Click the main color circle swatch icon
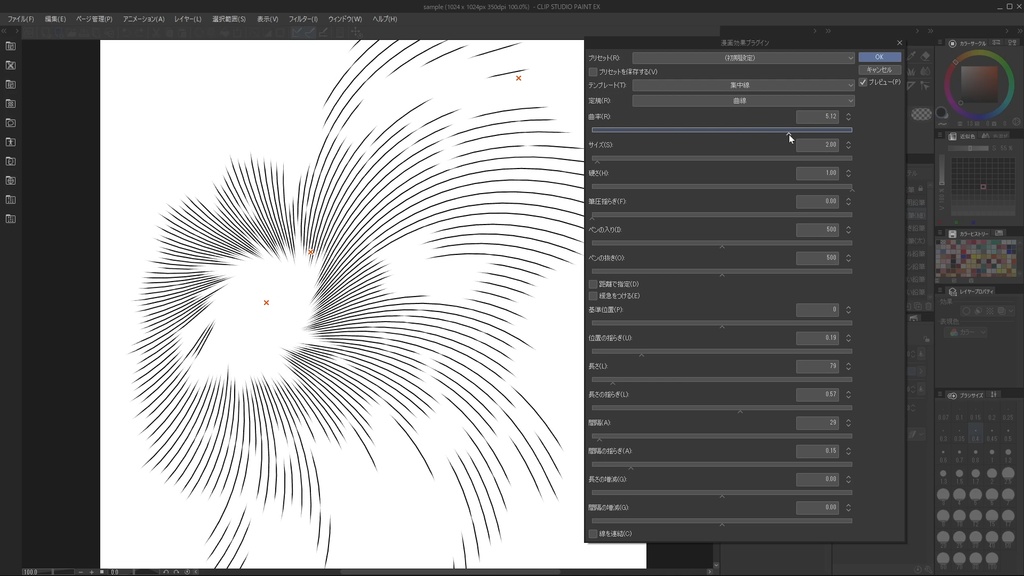The width and height of the screenshot is (1024, 576). point(941,111)
